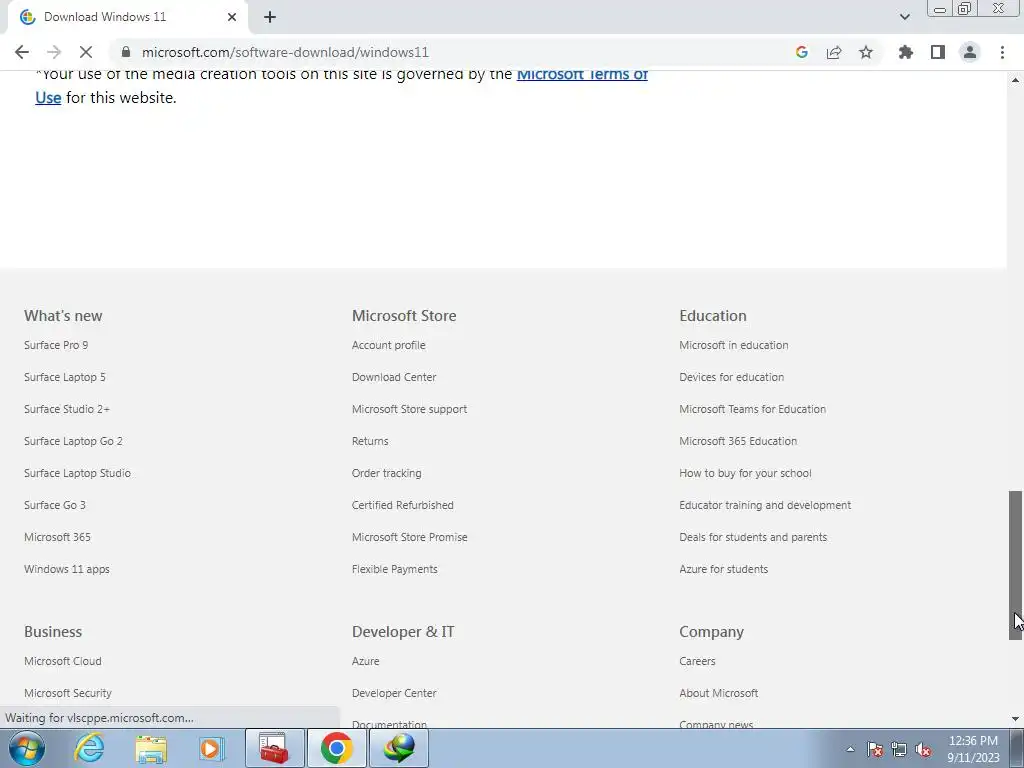Screen dimensions: 1024x768
Task: Share this page icon
Action: click(834, 52)
